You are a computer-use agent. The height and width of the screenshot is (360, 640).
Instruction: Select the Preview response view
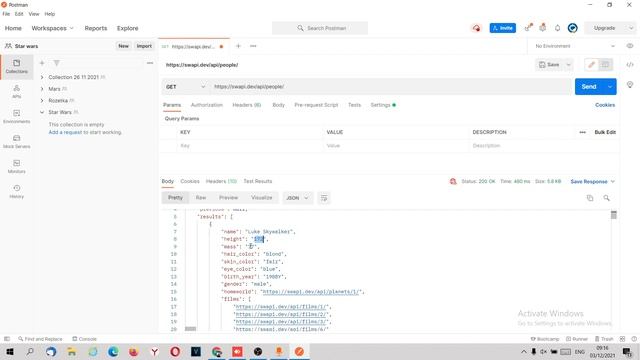pyautogui.click(x=228, y=198)
